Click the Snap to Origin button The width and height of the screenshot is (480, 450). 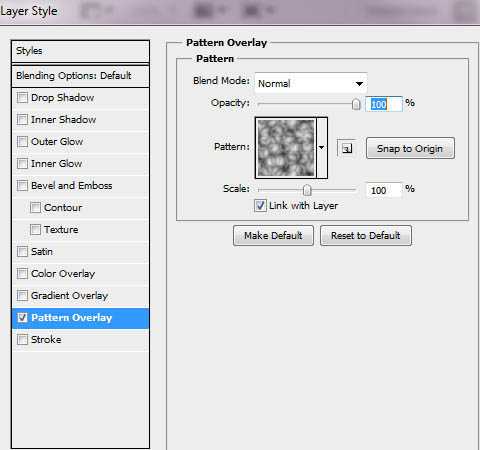point(410,148)
